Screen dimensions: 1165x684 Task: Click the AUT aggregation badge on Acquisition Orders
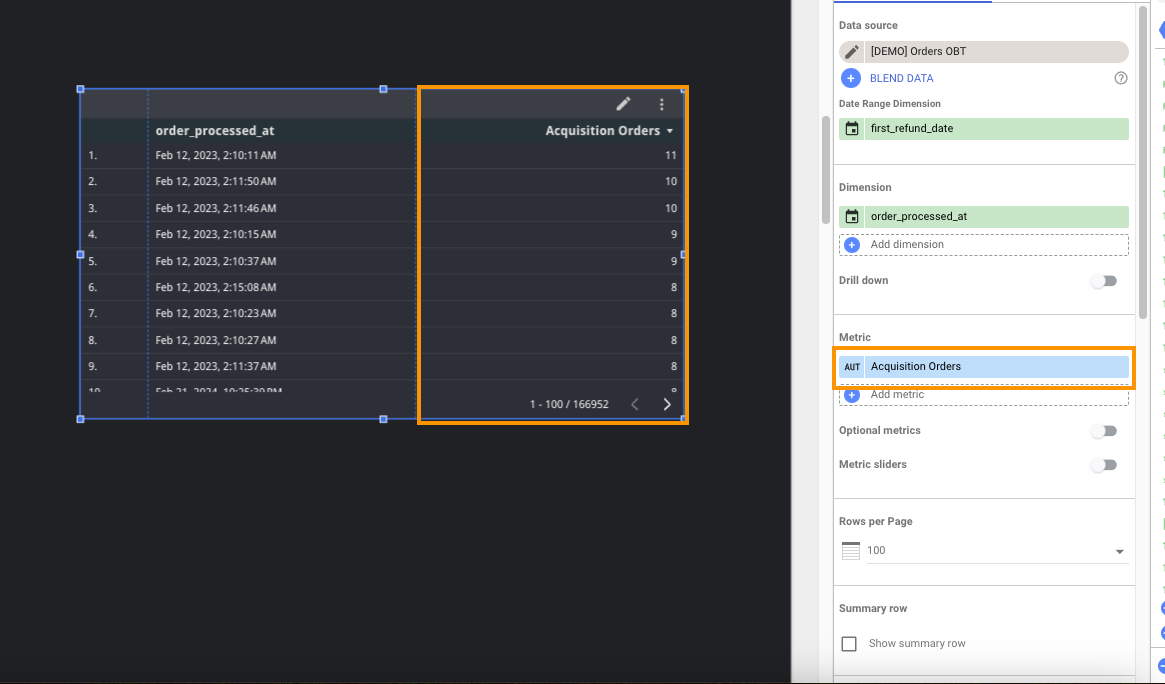tap(852, 367)
